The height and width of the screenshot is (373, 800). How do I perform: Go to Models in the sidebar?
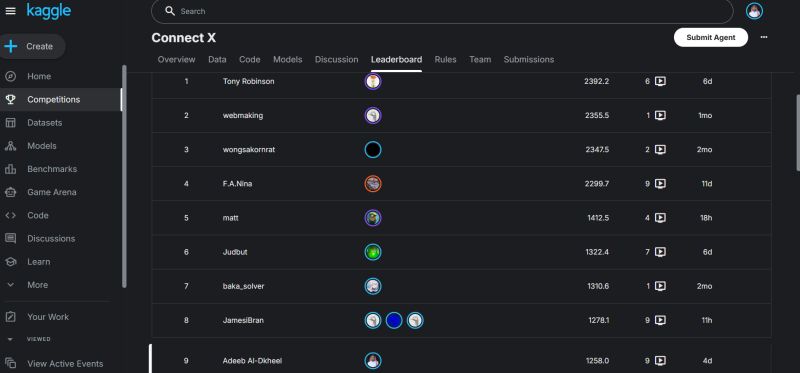pos(42,146)
